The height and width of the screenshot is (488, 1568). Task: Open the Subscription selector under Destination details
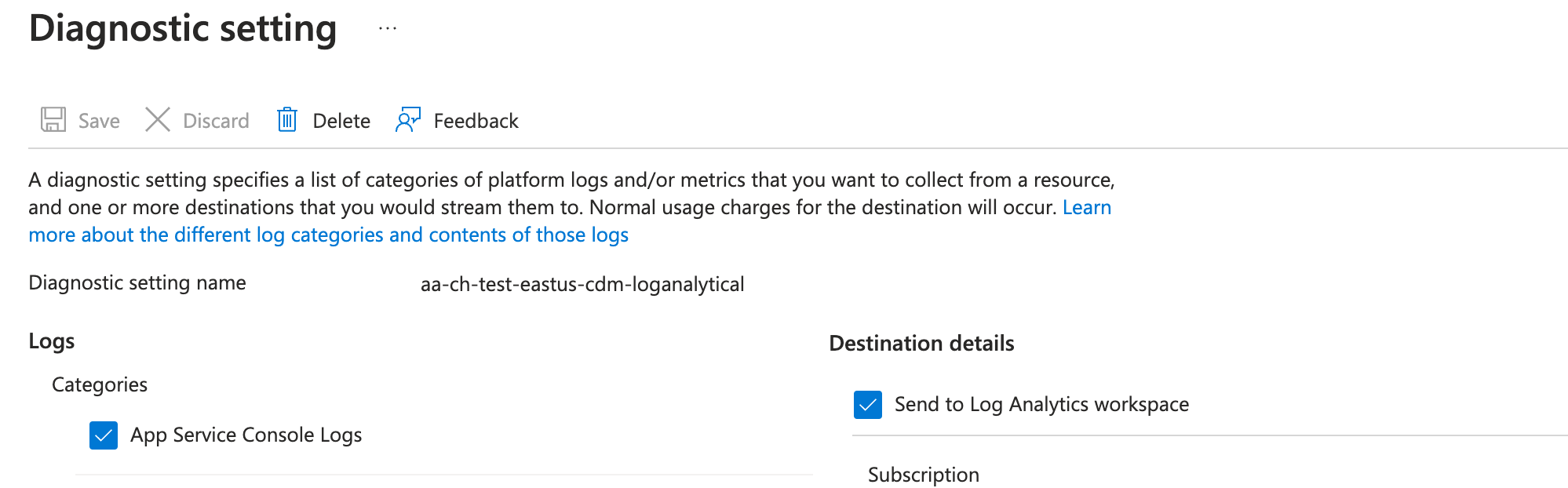point(923,475)
